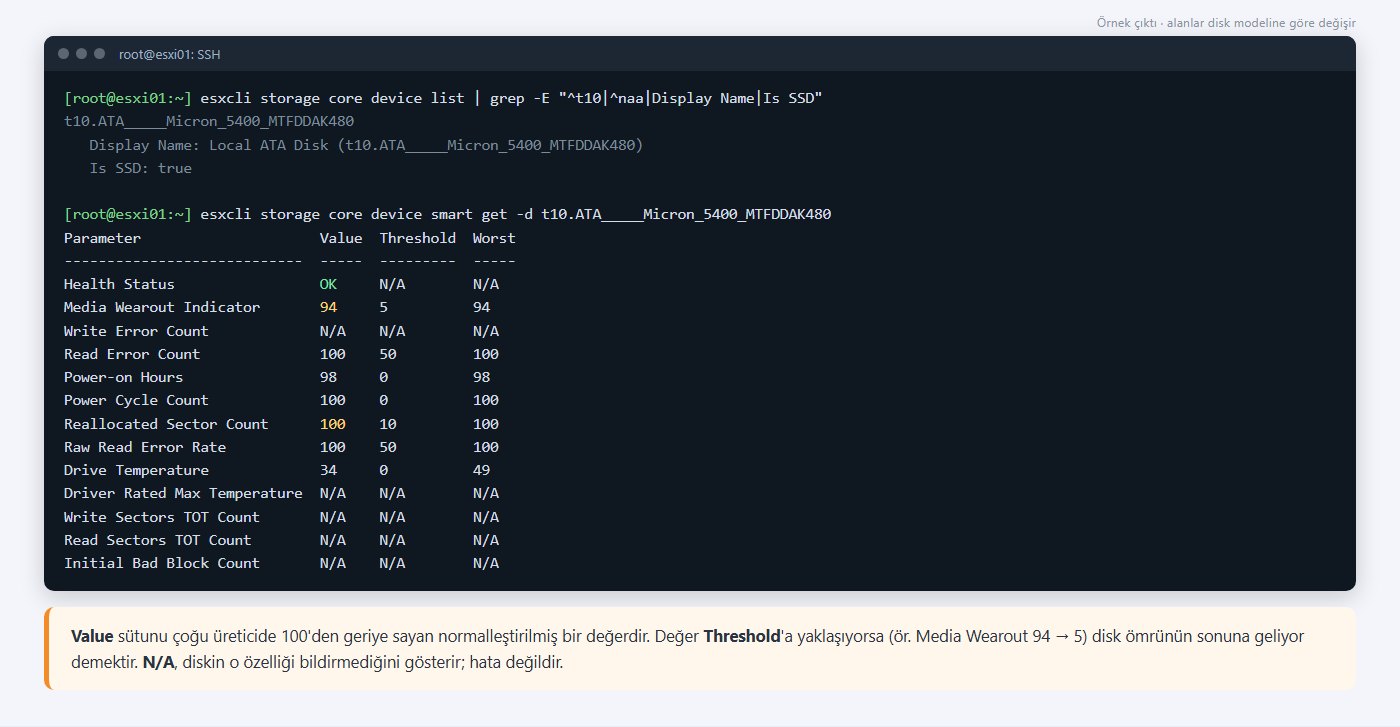Click the "Value" column header in the terminal table
The width and height of the screenshot is (1400, 727).
pos(341,238)
